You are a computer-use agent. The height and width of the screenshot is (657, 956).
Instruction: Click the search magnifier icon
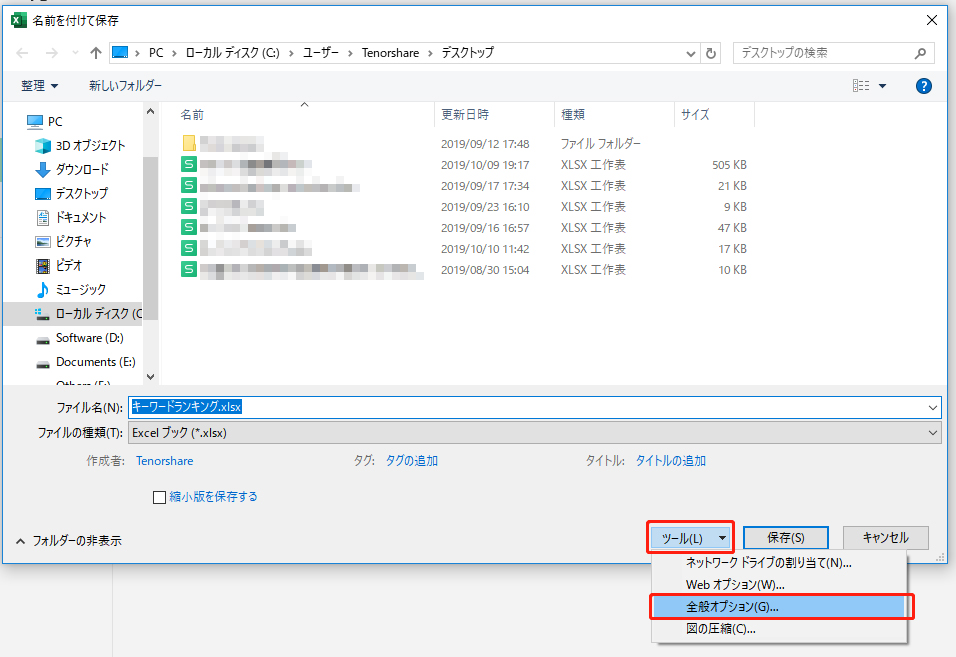pyautogui.click(x=922, y=53)
